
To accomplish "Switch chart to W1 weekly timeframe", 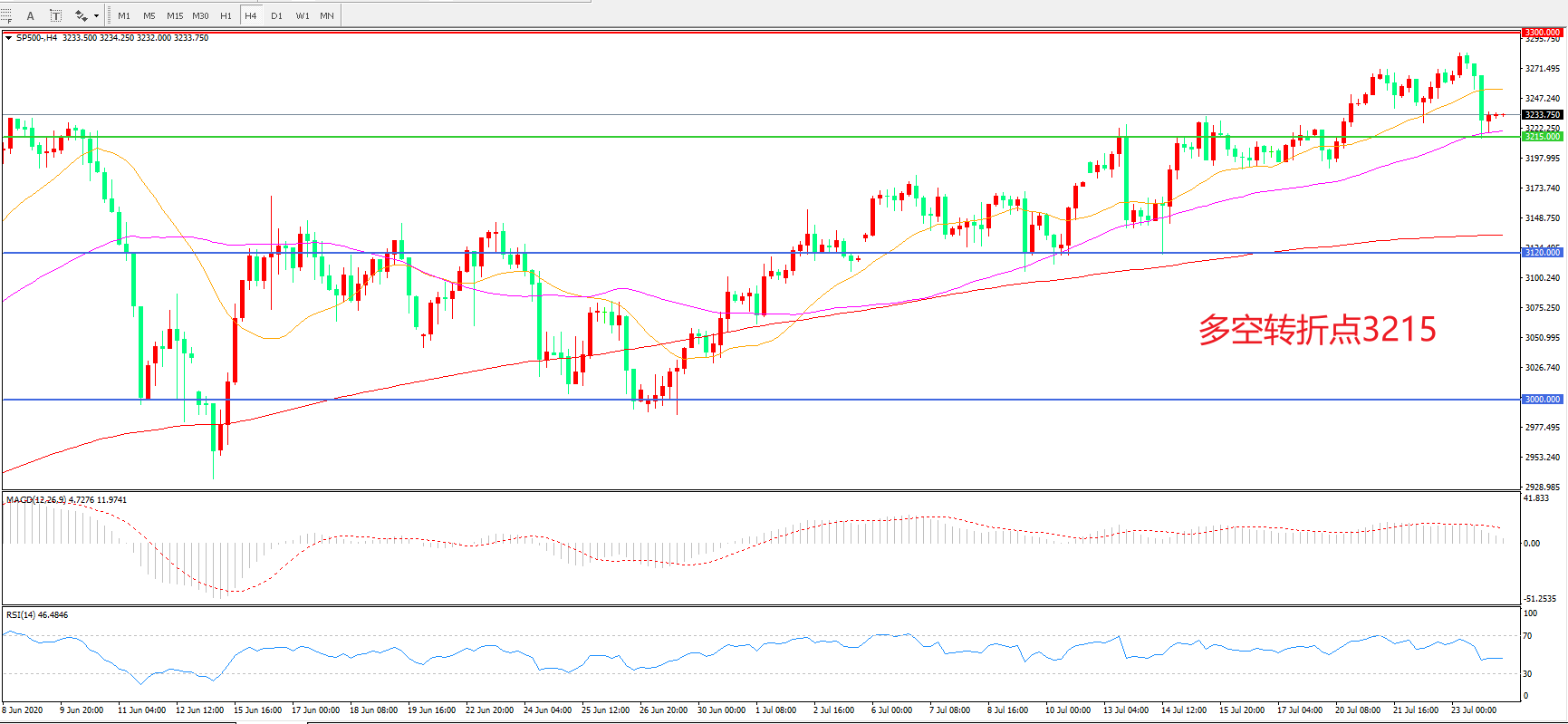I will 302,15.
